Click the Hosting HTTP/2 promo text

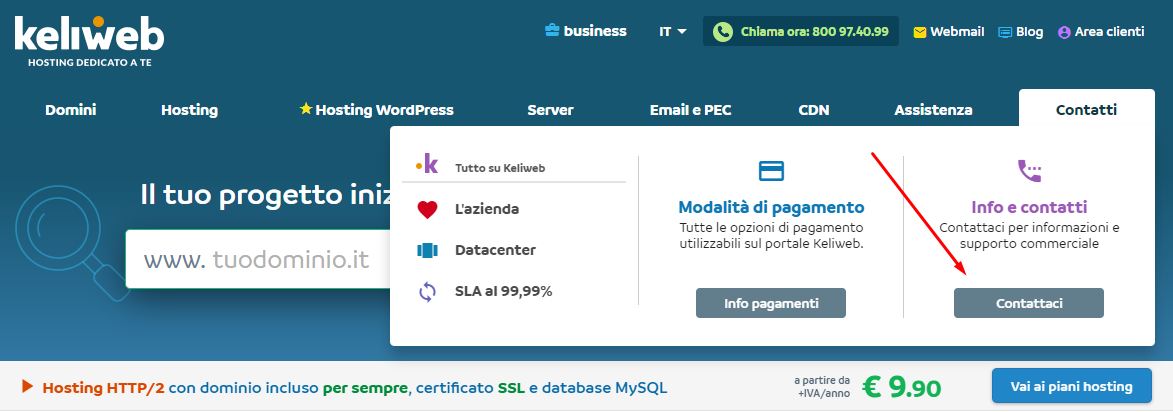(355, 387)
